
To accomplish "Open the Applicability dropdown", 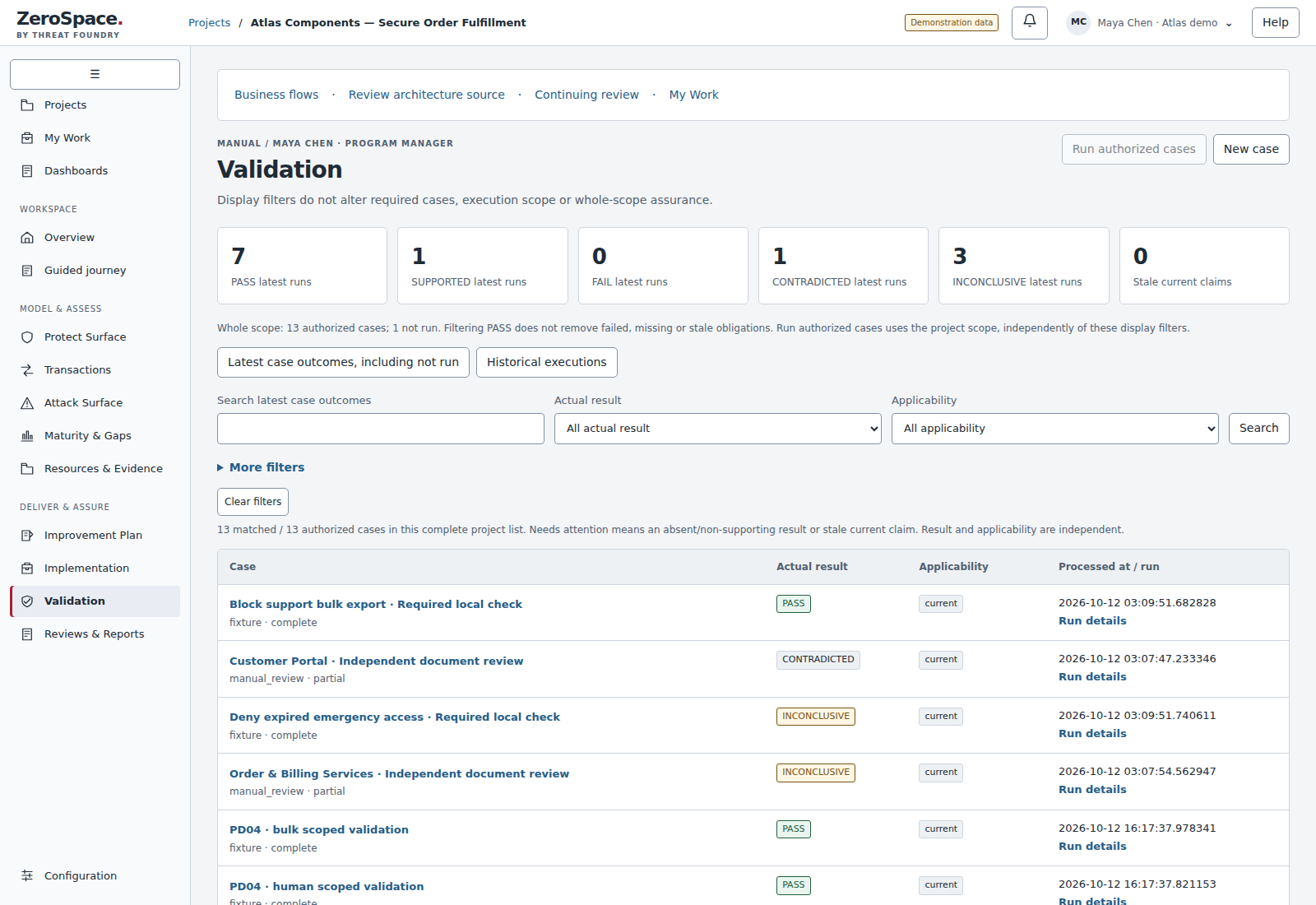I will point(1054,429).
